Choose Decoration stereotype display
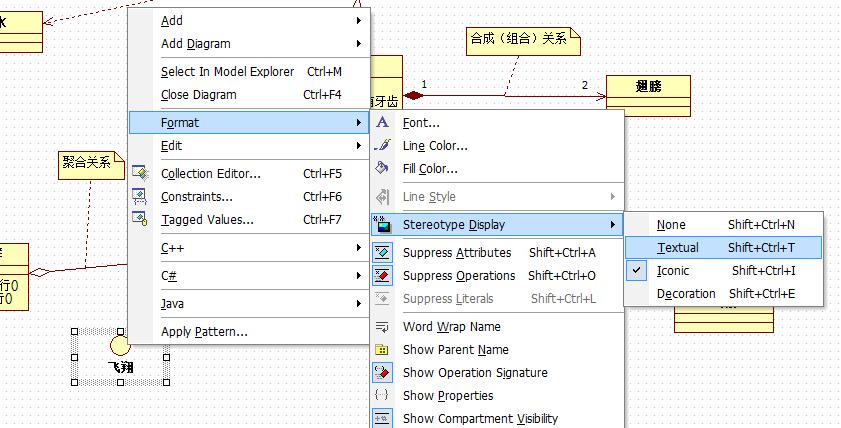Screen dimensions: 841x428 (724, 293)
